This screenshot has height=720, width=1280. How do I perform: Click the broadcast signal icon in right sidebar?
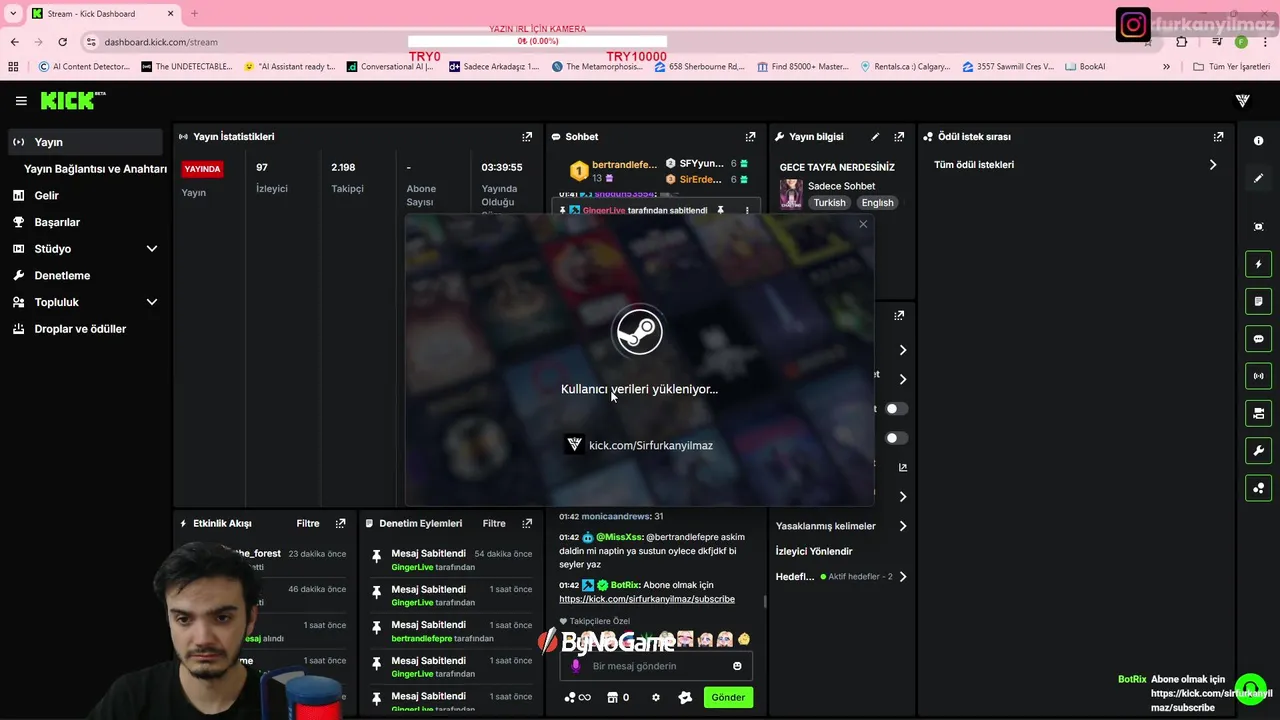tap(1259, 376)
